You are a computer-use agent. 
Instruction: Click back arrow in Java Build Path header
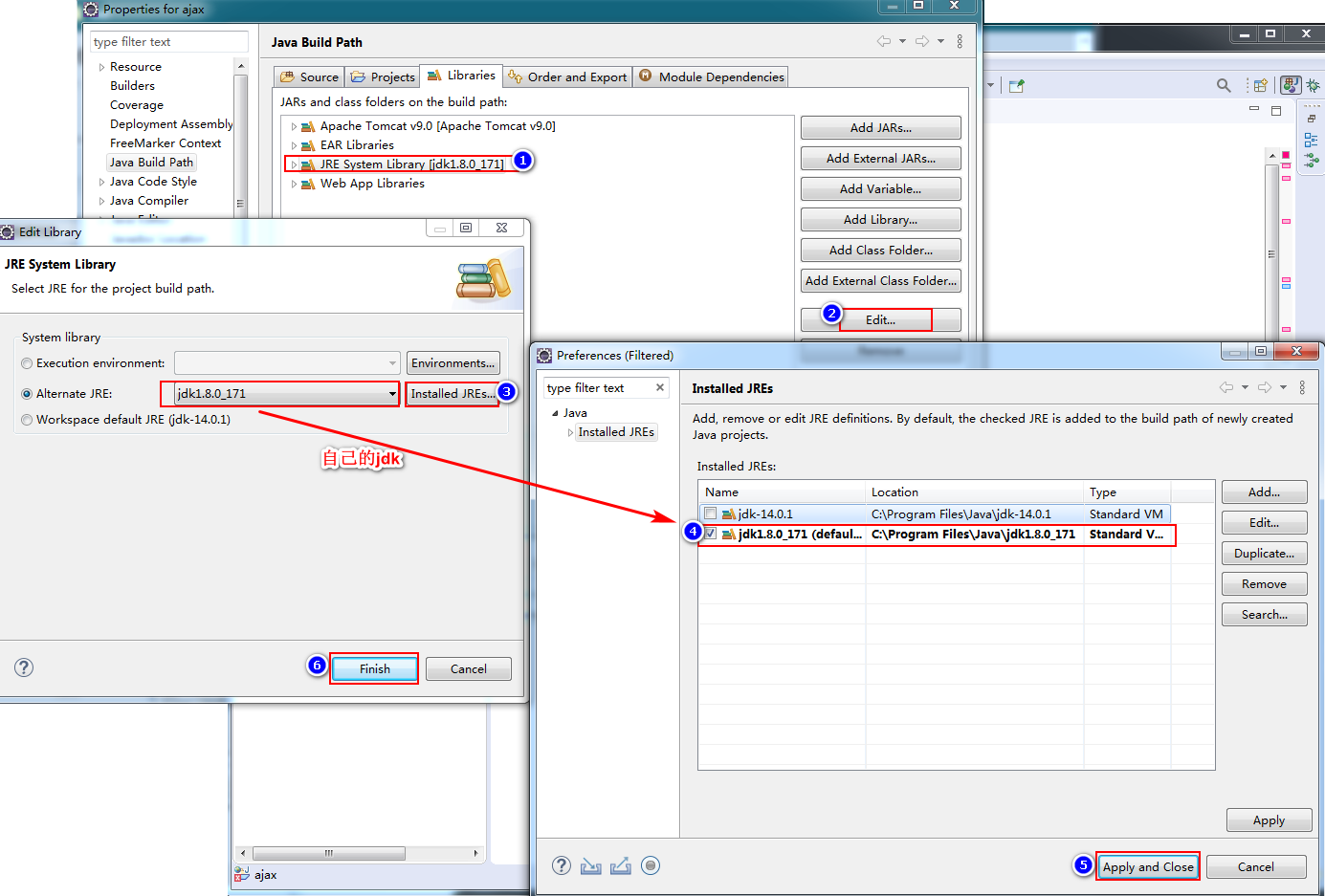[x=883, y=41]
